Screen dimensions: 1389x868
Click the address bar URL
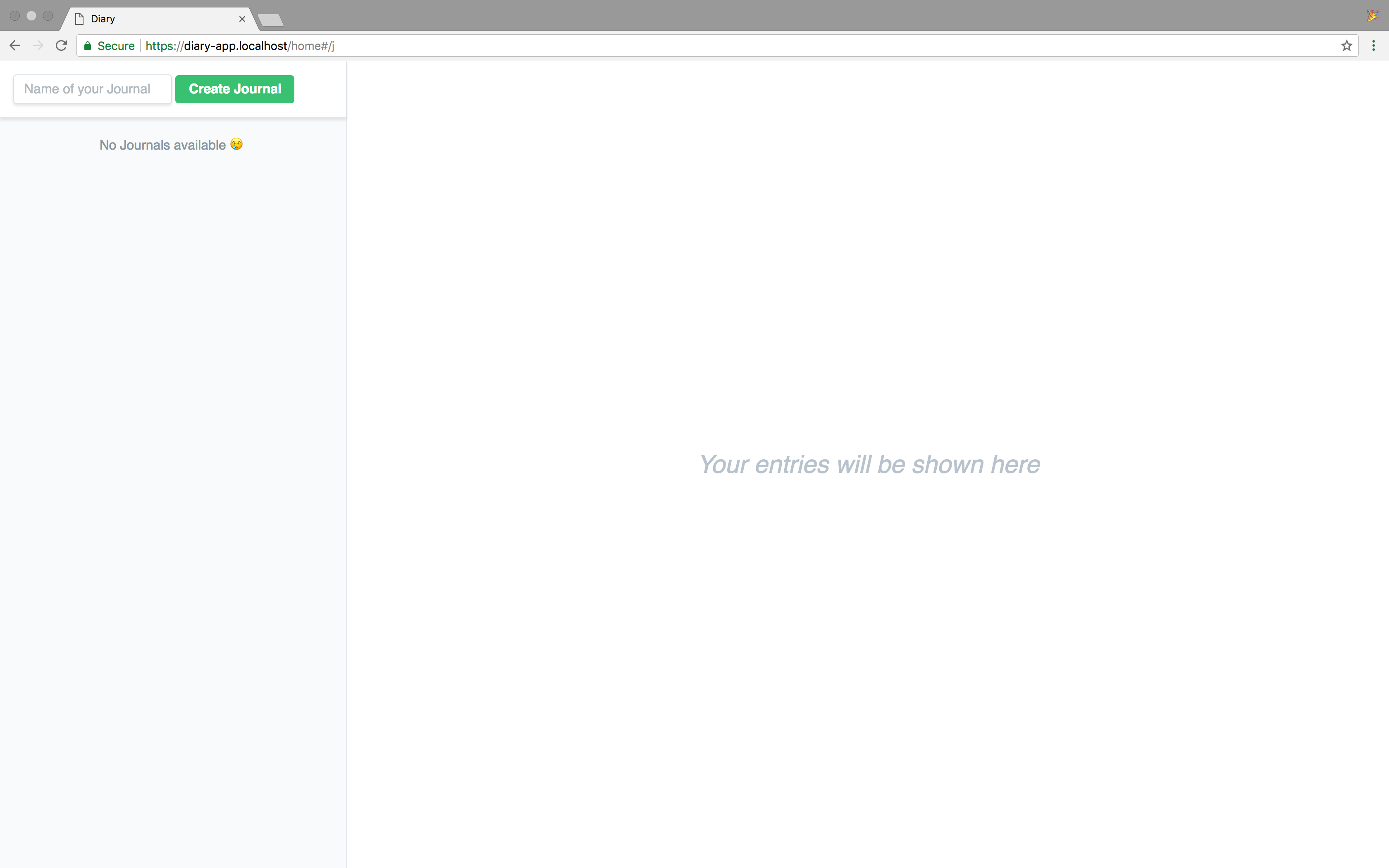[x=239, y=46]
